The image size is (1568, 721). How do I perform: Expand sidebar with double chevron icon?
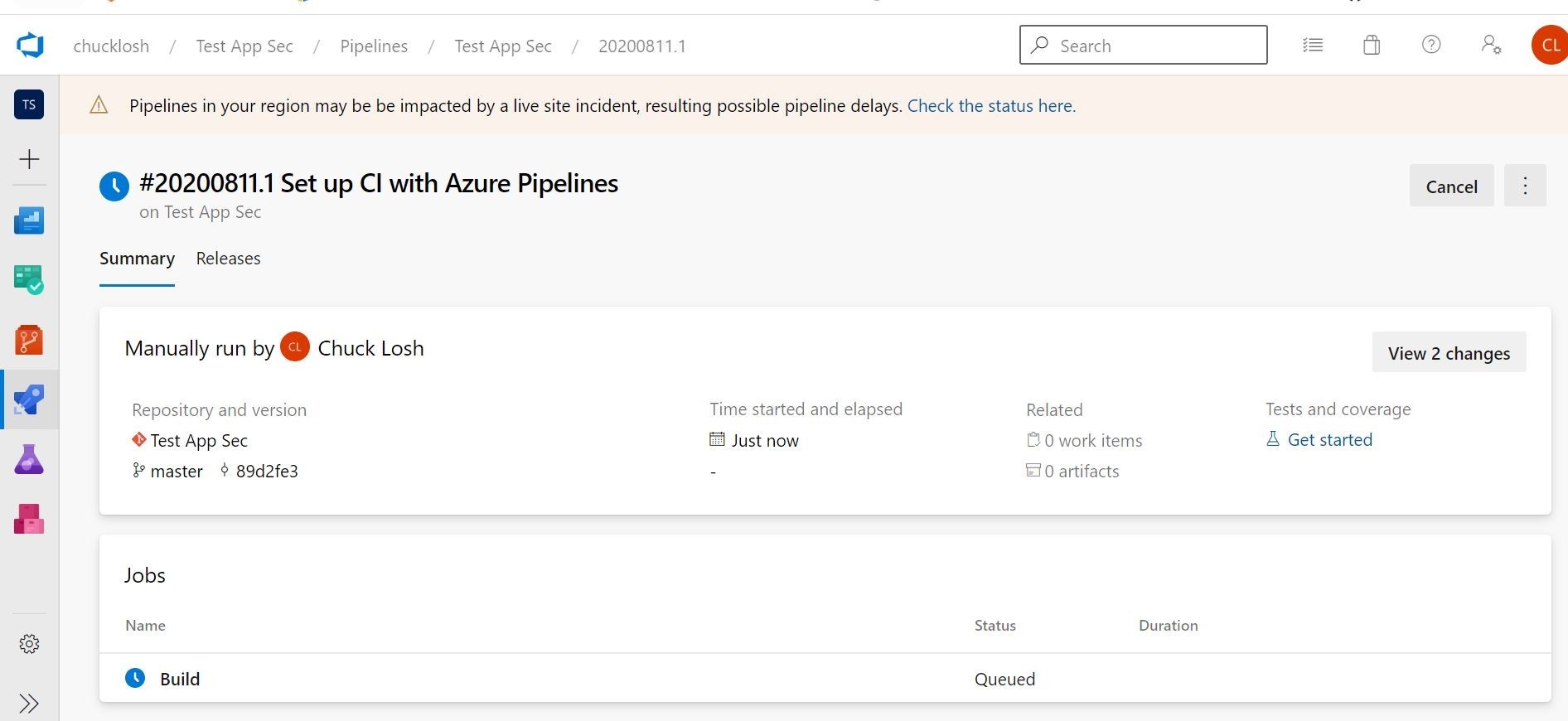(29, 704)
